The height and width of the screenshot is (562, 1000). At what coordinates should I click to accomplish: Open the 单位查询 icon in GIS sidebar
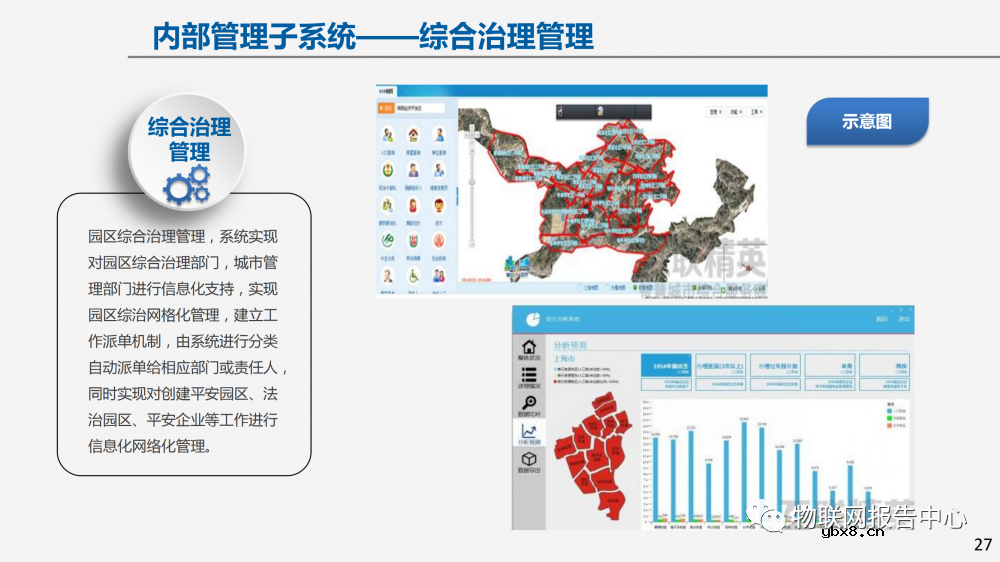pyautogui.click(x=439, y=135)
